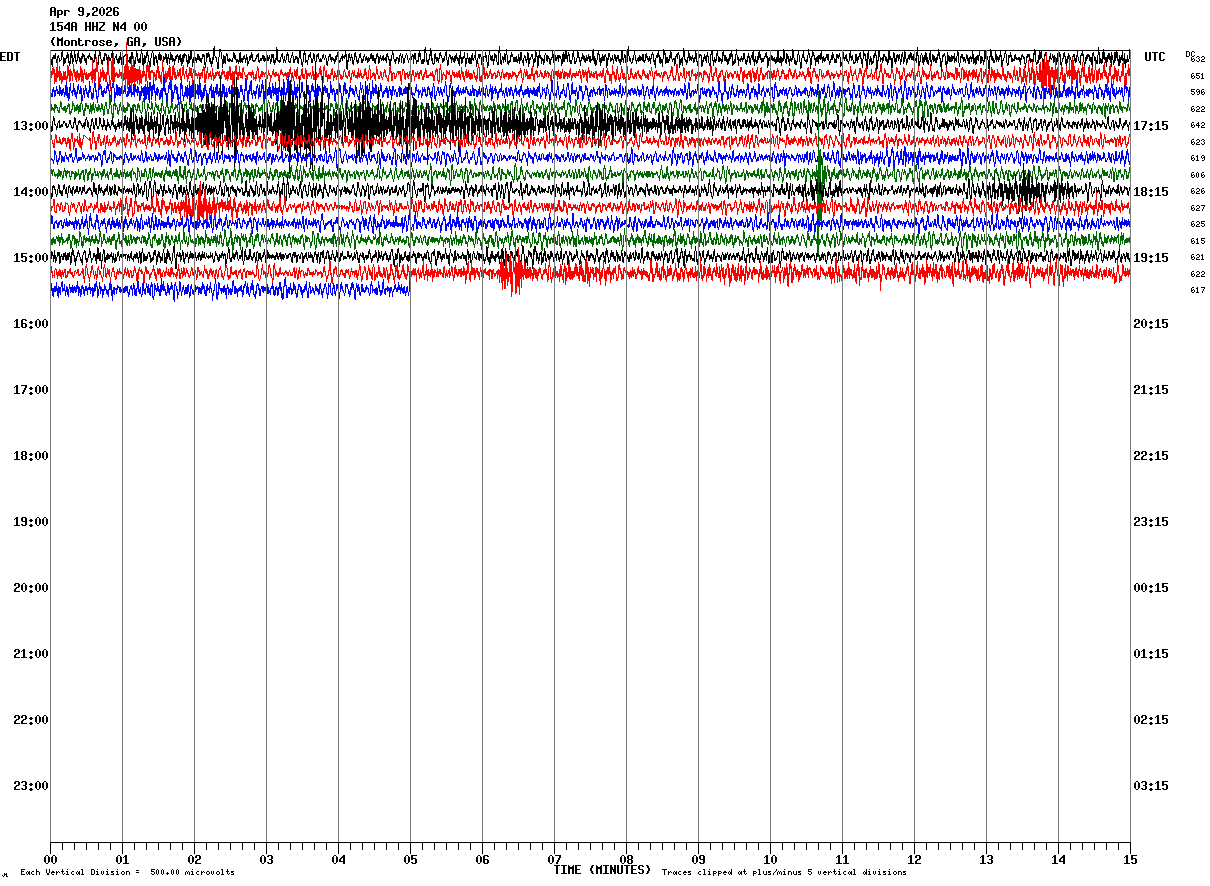Click the 15:00 EDT time label
This screenshot has height=886, width=1210.
point(31,258)
